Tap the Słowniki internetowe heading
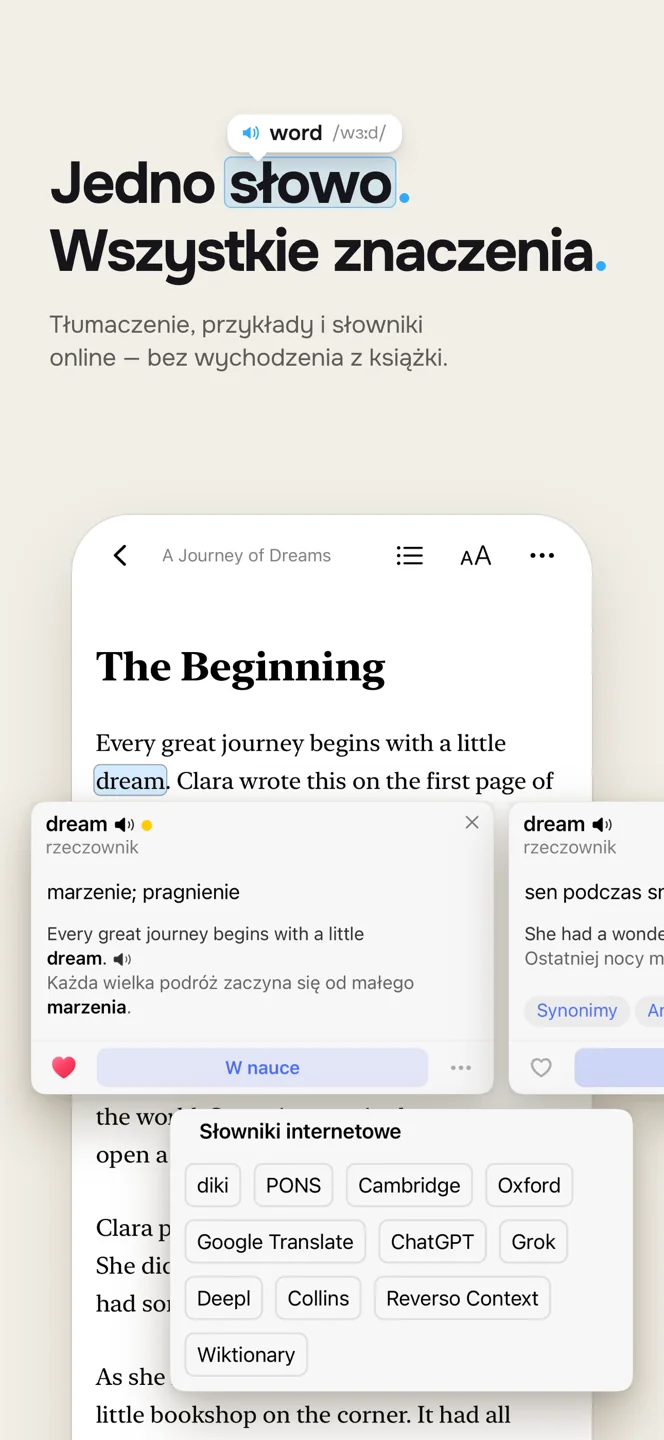 300,1132
